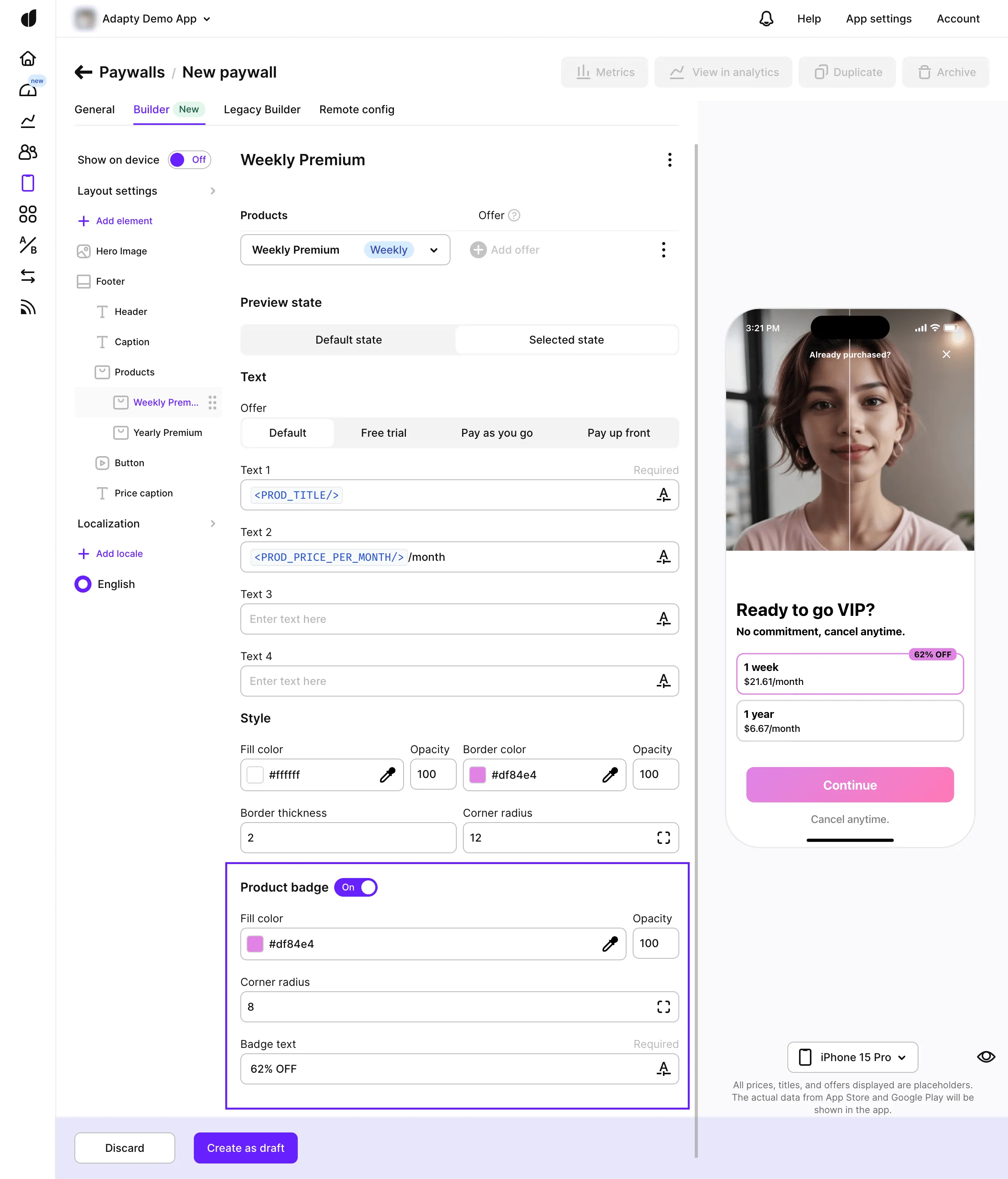Select the English locale radio button
Screen dimensions: 1008x1179
click(83, 584)
